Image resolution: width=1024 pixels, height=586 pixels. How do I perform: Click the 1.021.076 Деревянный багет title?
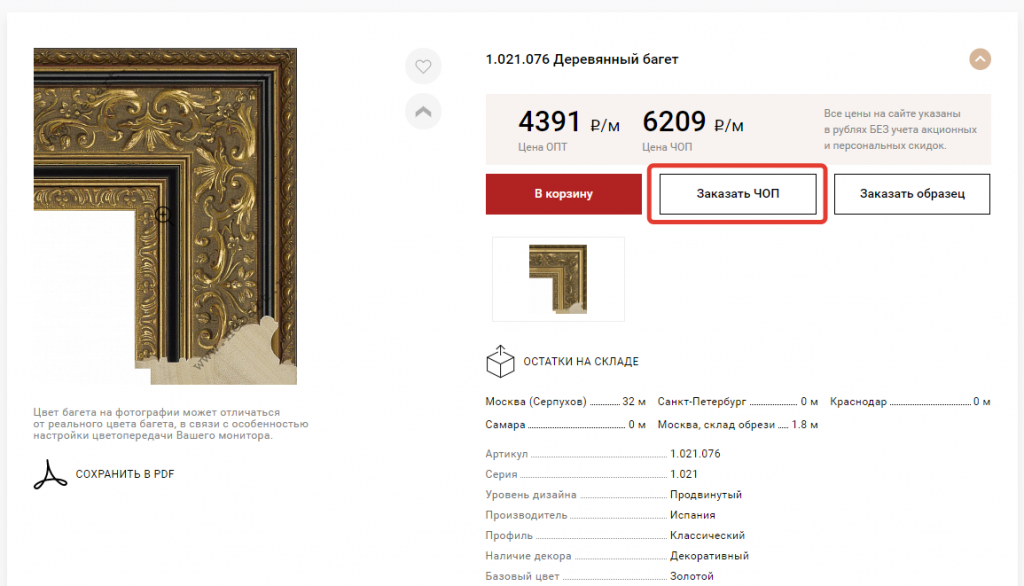click(582, 60)
